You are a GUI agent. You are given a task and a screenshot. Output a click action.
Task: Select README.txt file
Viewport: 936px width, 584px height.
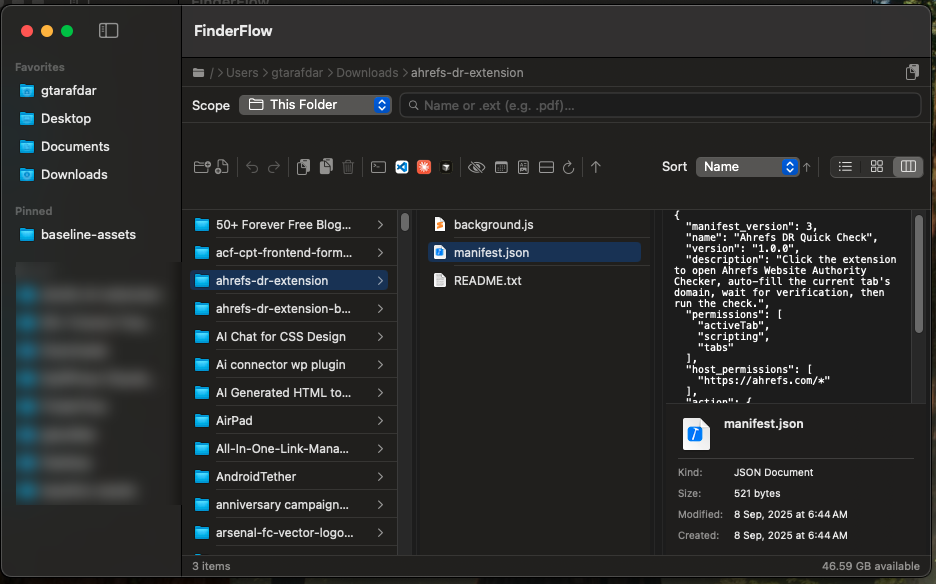[534, 281]
